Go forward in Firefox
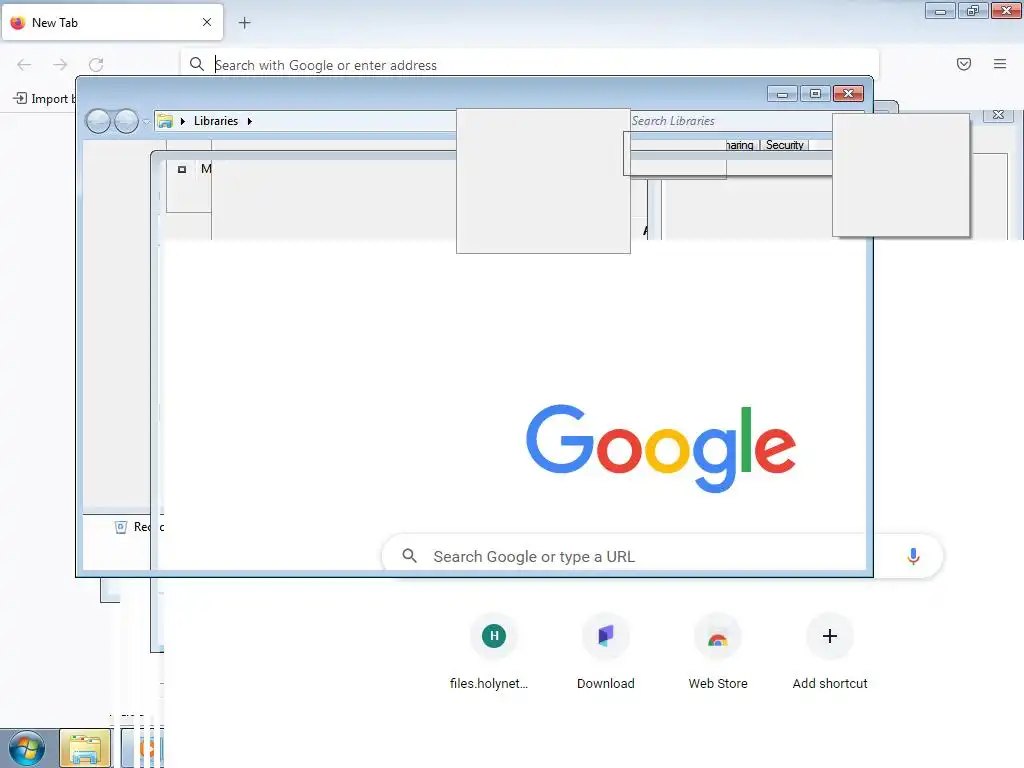The image size is (1024, 768). (x=60, y=64)
